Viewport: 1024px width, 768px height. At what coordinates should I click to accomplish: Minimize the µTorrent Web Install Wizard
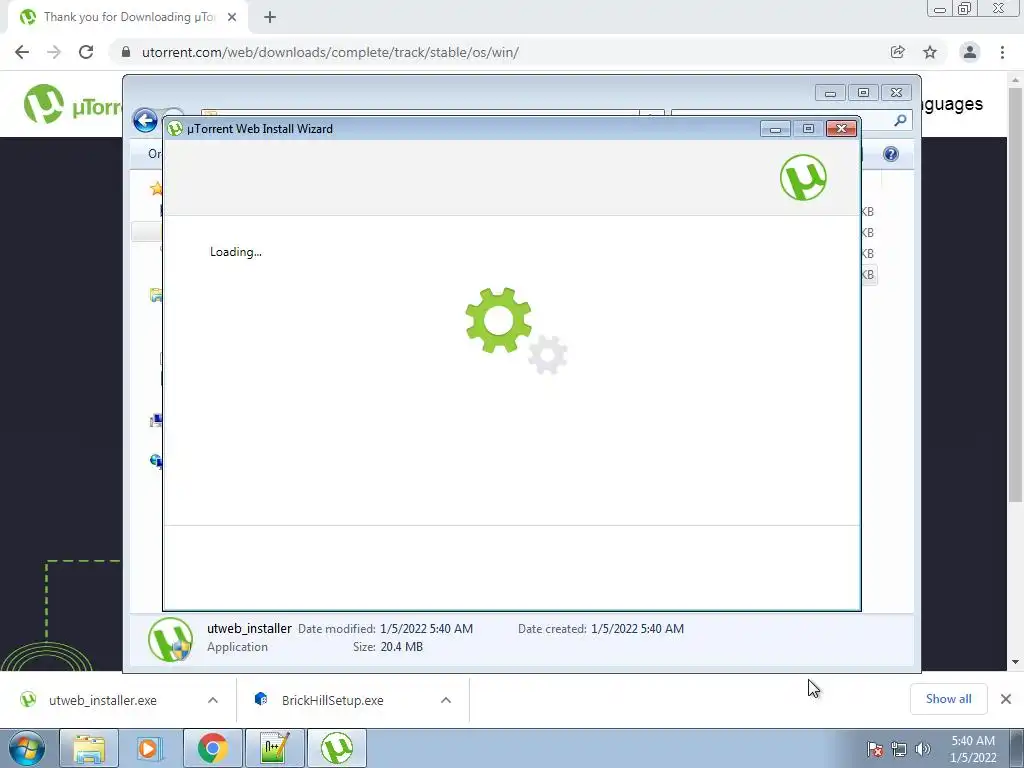click(x=775, y=129)
